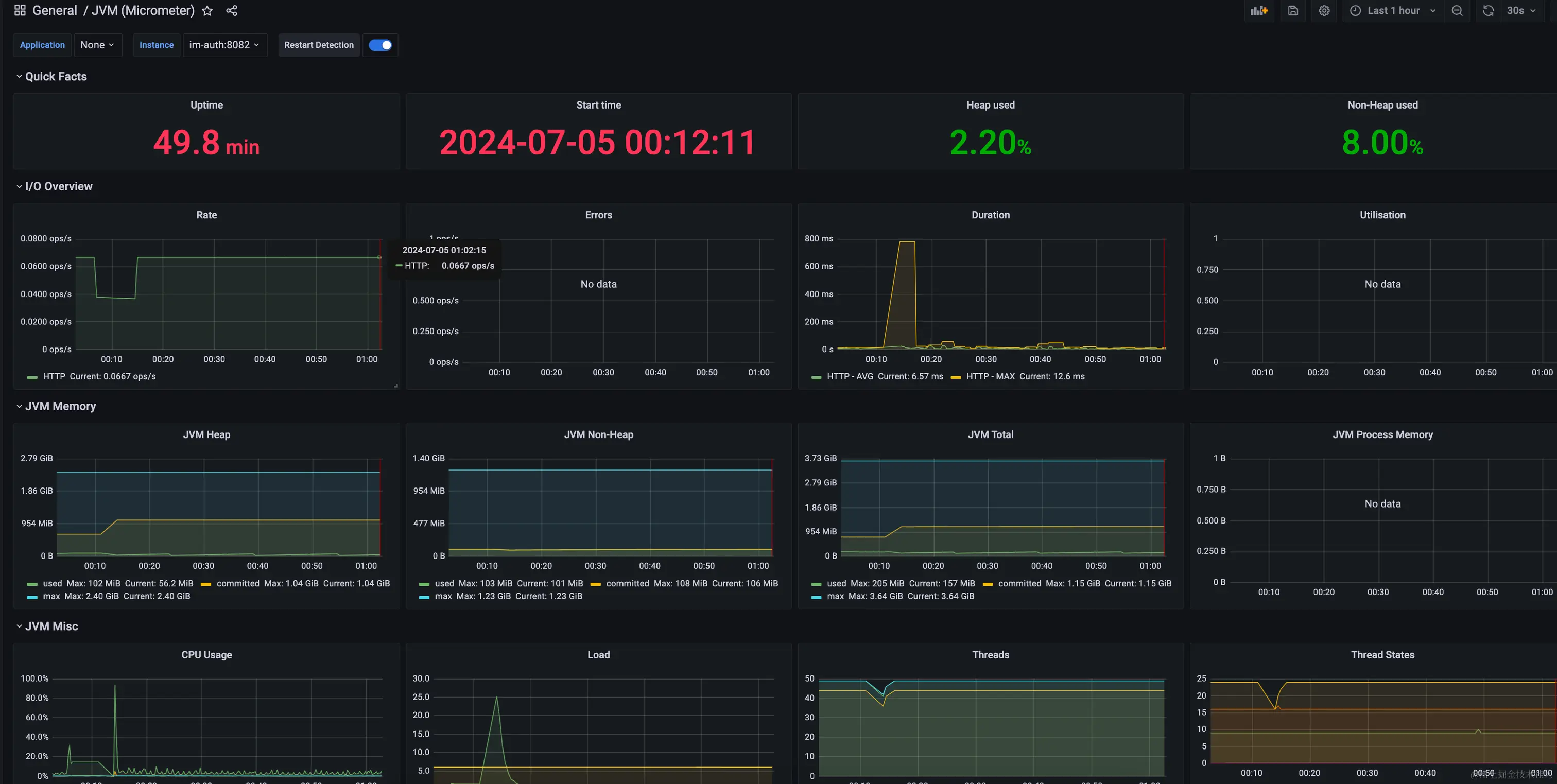Collapse the JVM Memory row
Screen dimensions: 1557x784
60,406
